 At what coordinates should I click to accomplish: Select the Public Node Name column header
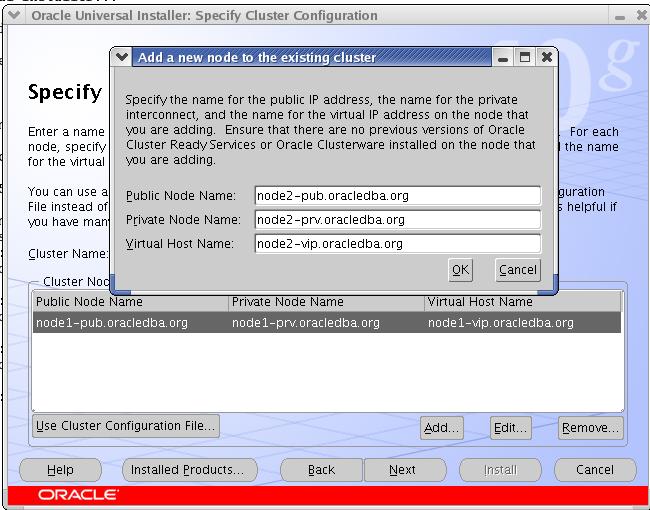click(x=130, y=301)
